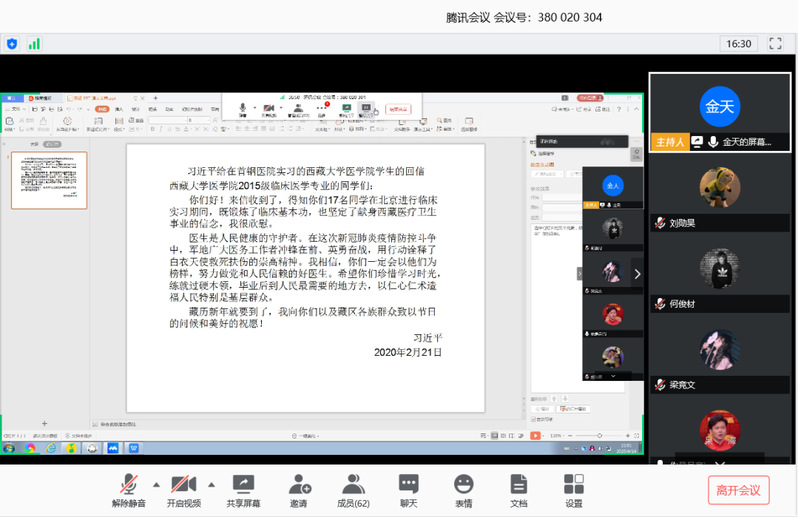The height and width of the screenshot is (517, 798).
Task: Expand the participant list down chevron
Action: point(720,463)
